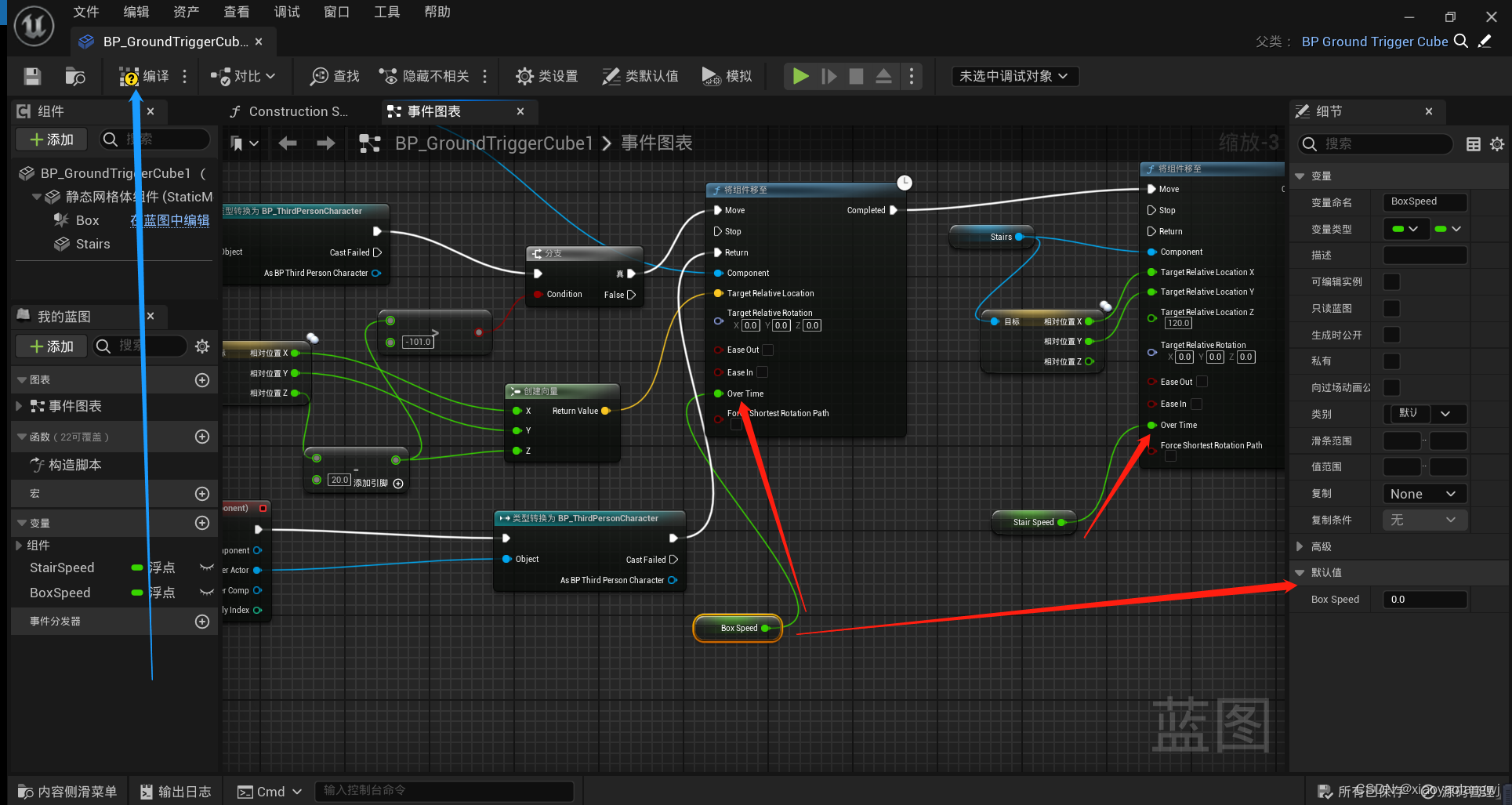Open the My Blueprint settings gear

(x=202, y=346)
